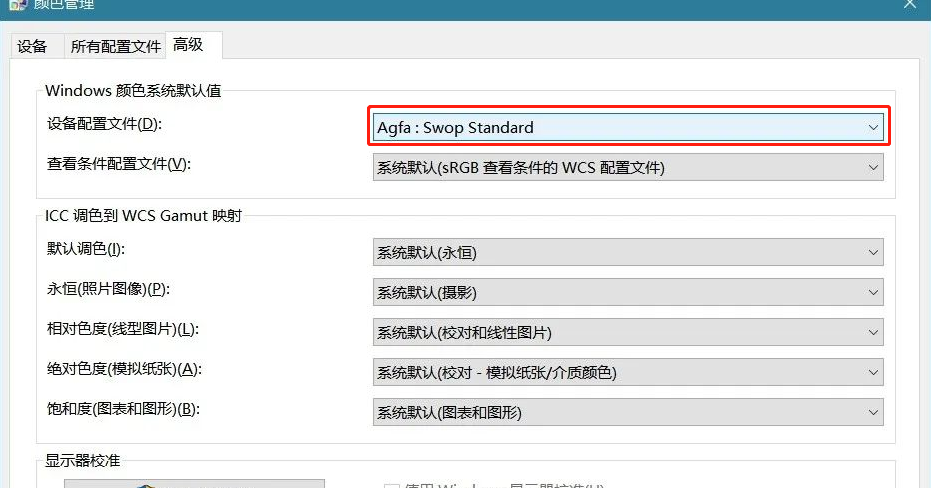
Task: Open the Agfa : Swop Standard dropdown
Action: pos(627,127)
